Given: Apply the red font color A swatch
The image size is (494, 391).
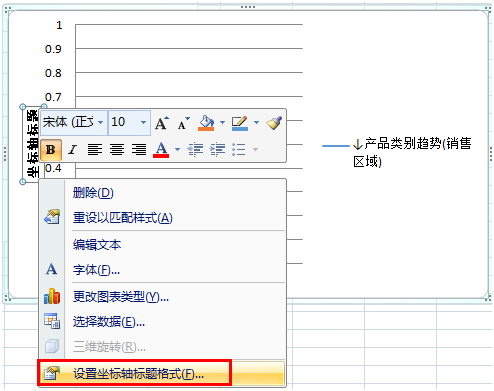Looking at the screenshot, I should click(x=161, y=150).
